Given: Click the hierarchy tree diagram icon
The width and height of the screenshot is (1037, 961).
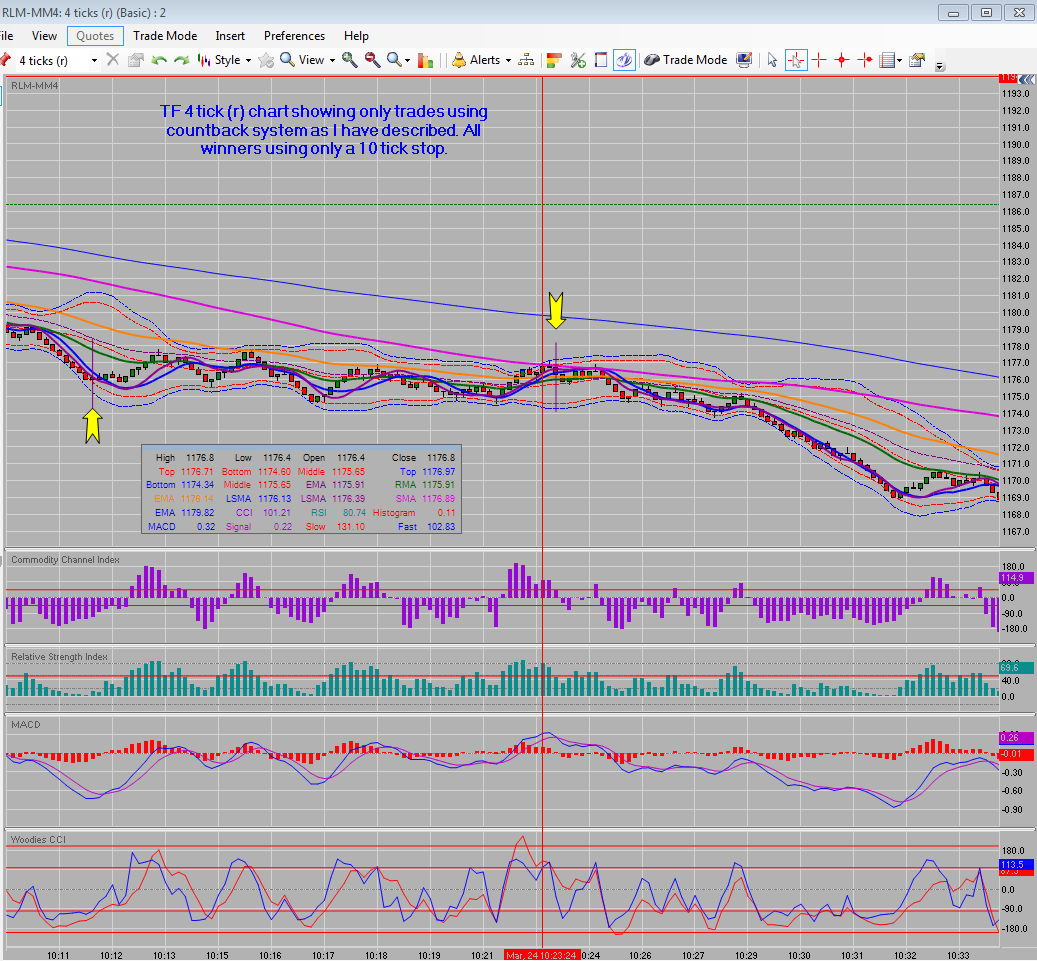Looking at the screenshot, I should (526, 60).
